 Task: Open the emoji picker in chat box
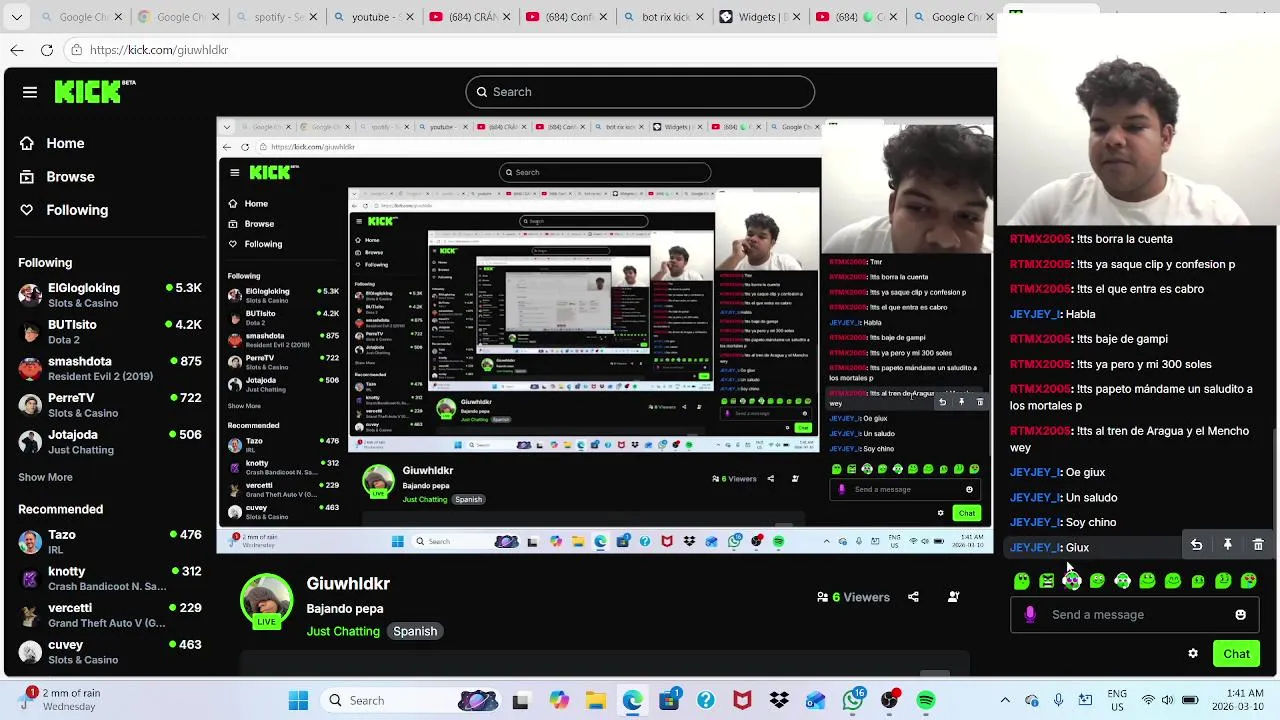click(1241, 615)
